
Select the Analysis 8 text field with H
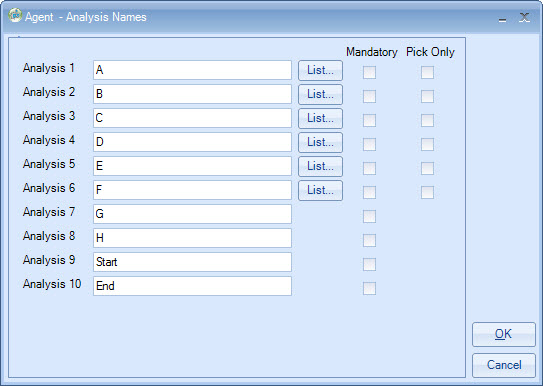click(x=192, y=238)
